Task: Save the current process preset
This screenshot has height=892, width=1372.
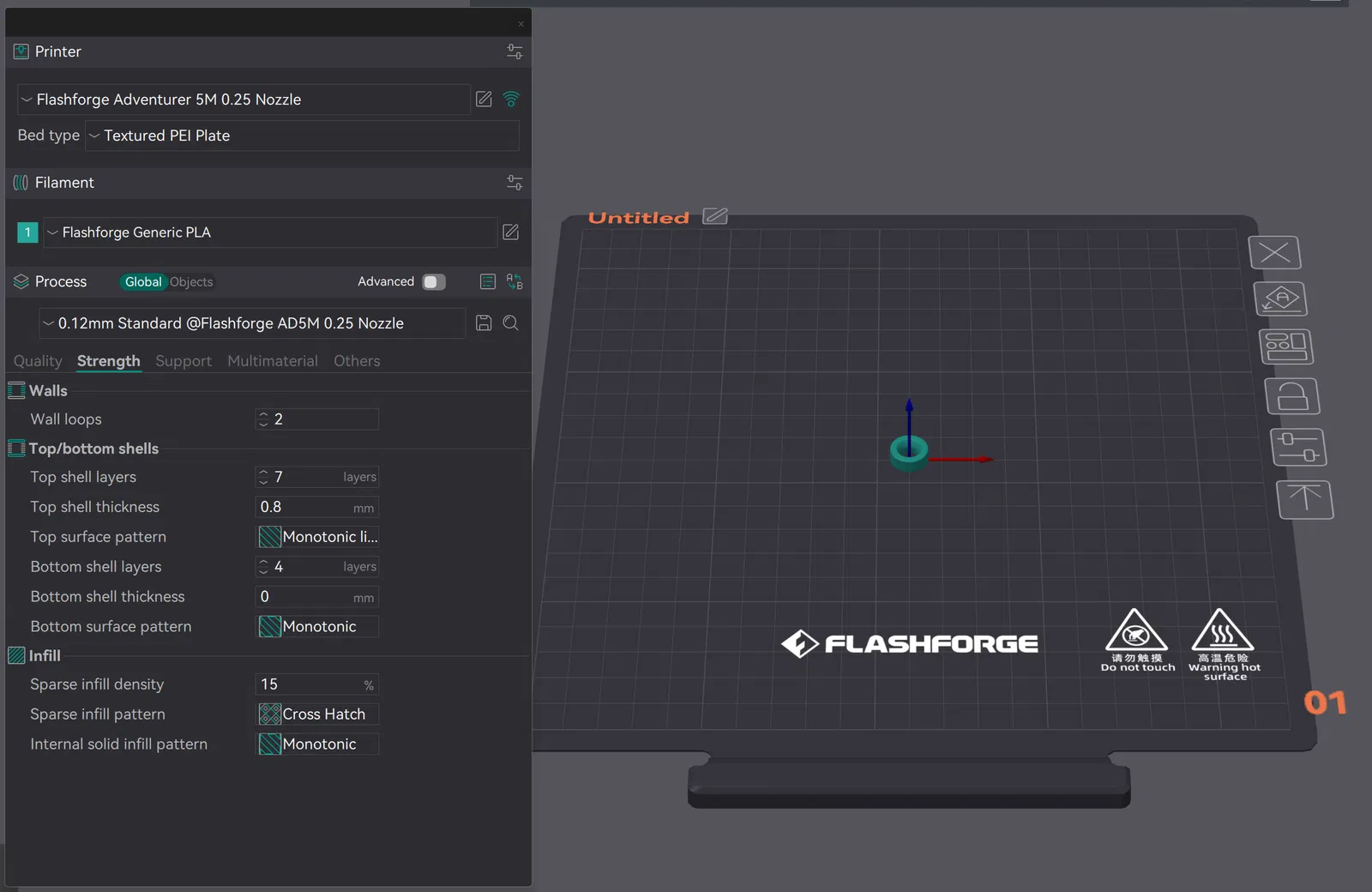Action: pos(484,322)
